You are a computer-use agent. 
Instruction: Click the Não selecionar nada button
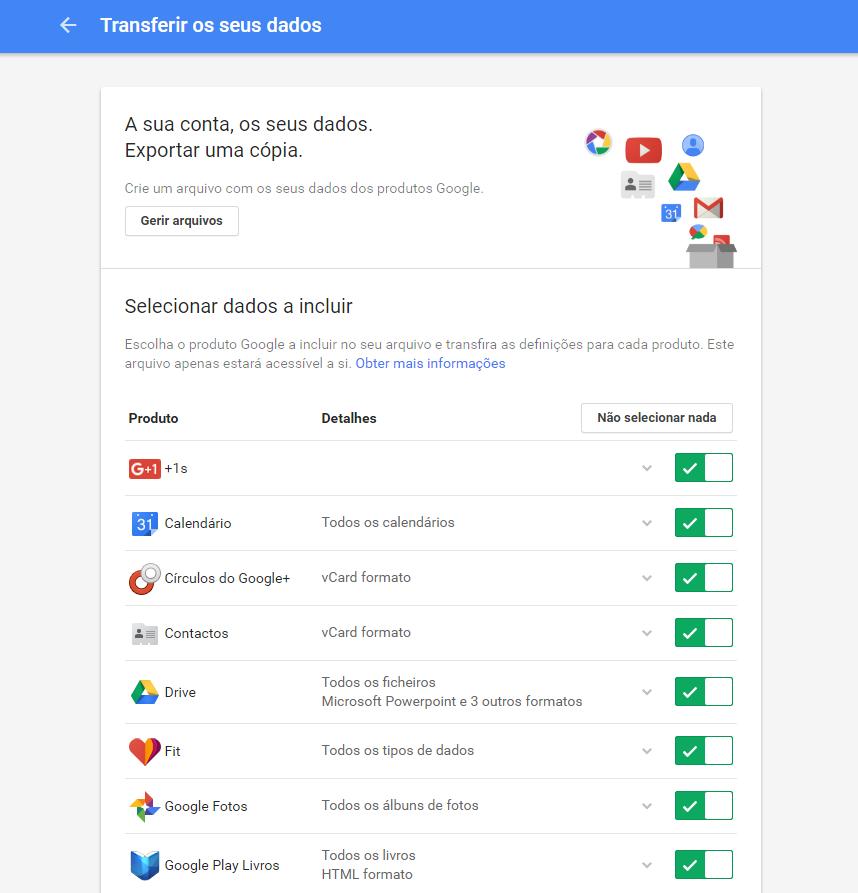(656, 418)
